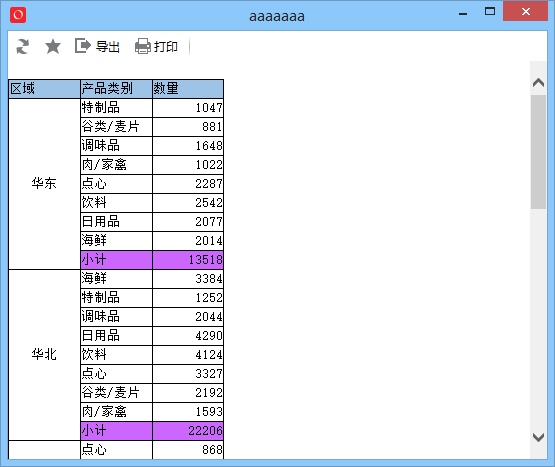Viewport: 555px width, 467px height.
Task: Select 小计 label in 华北 group
Action: (x=116, y=431)
